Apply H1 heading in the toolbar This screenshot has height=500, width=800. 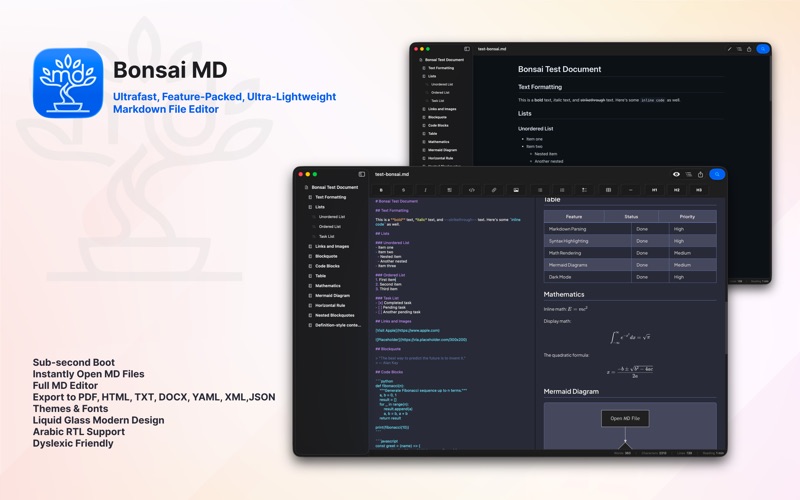[x=654, y=190]
